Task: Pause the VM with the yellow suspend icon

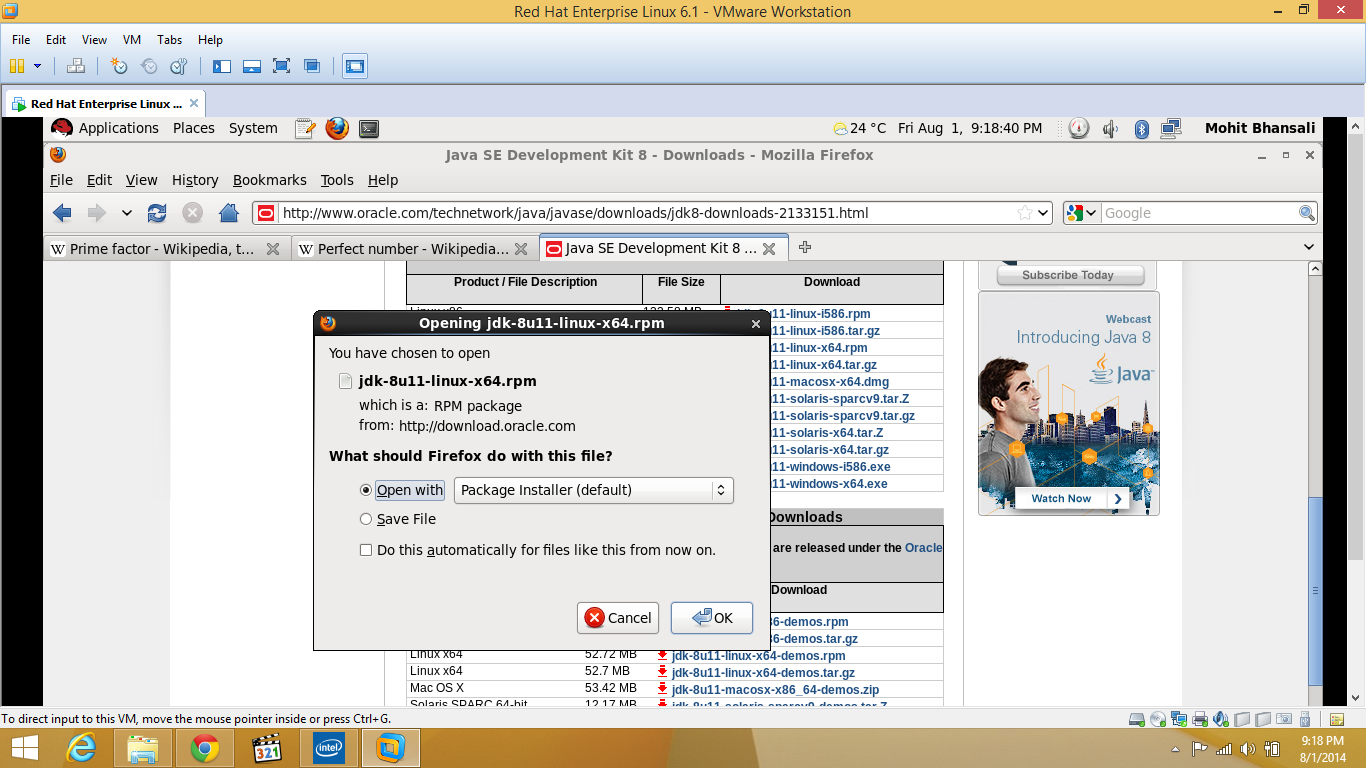Action: (17, 66)
